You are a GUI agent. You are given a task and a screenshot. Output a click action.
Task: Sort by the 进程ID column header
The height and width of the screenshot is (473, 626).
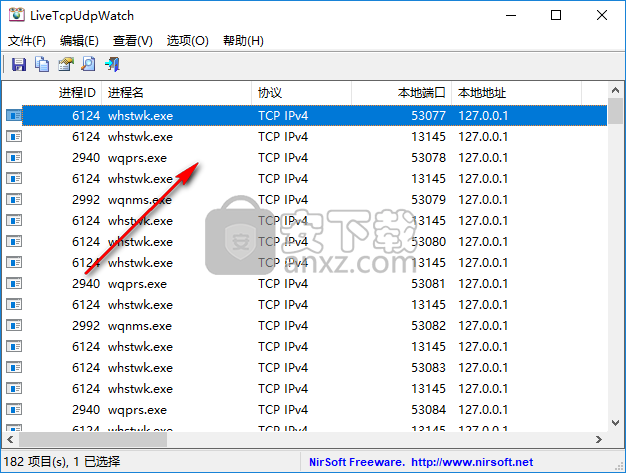point(77,92)
